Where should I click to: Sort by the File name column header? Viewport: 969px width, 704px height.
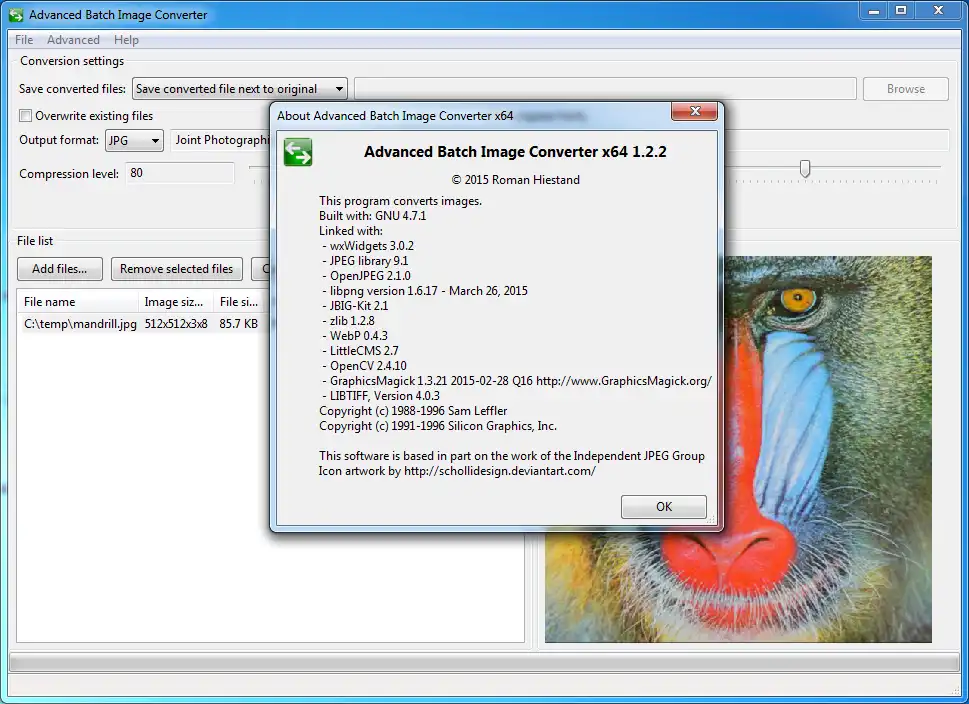tap(77, 302)
